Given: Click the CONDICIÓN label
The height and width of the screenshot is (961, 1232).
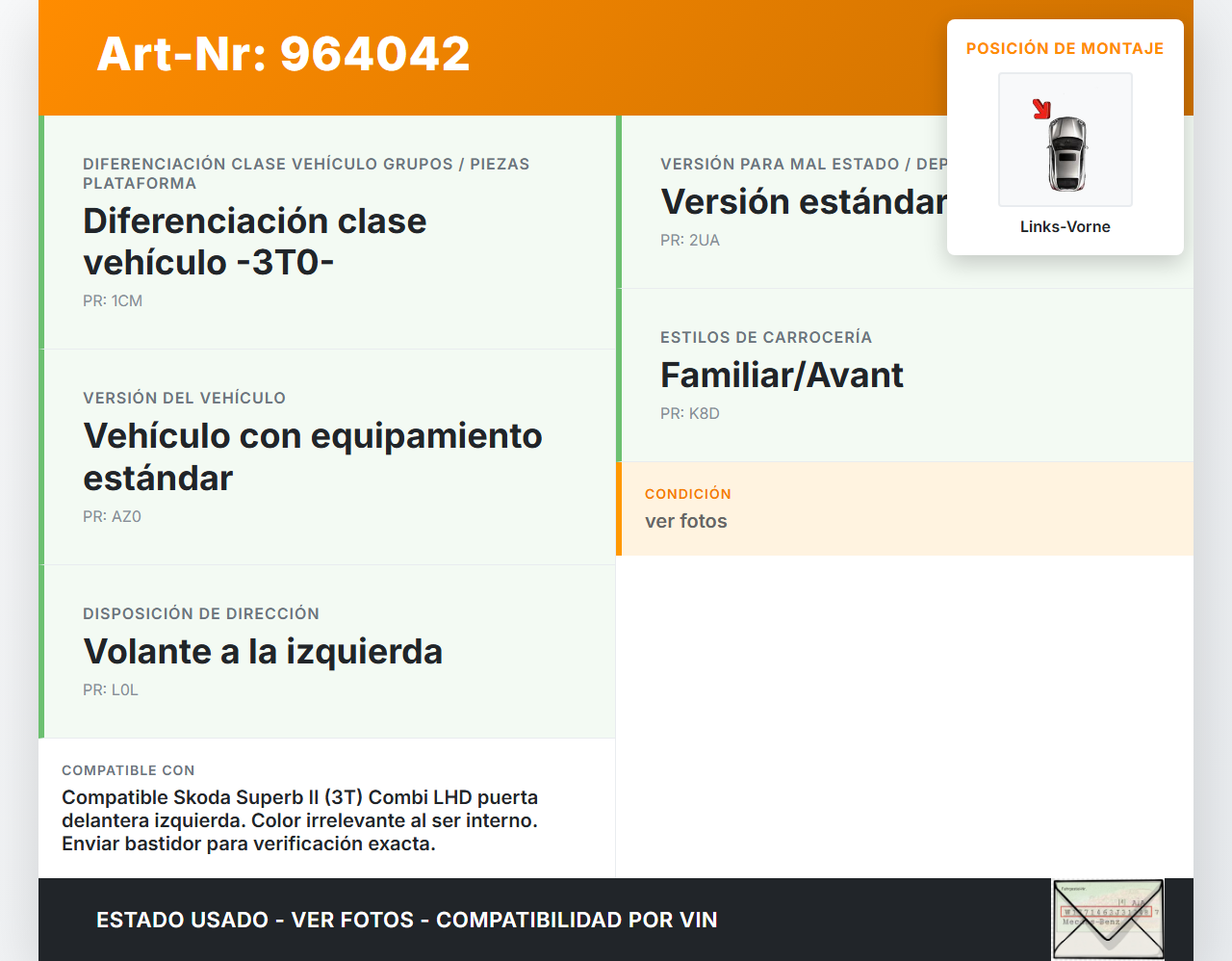Looking at the screenshot, I should (x=688, y=494).
